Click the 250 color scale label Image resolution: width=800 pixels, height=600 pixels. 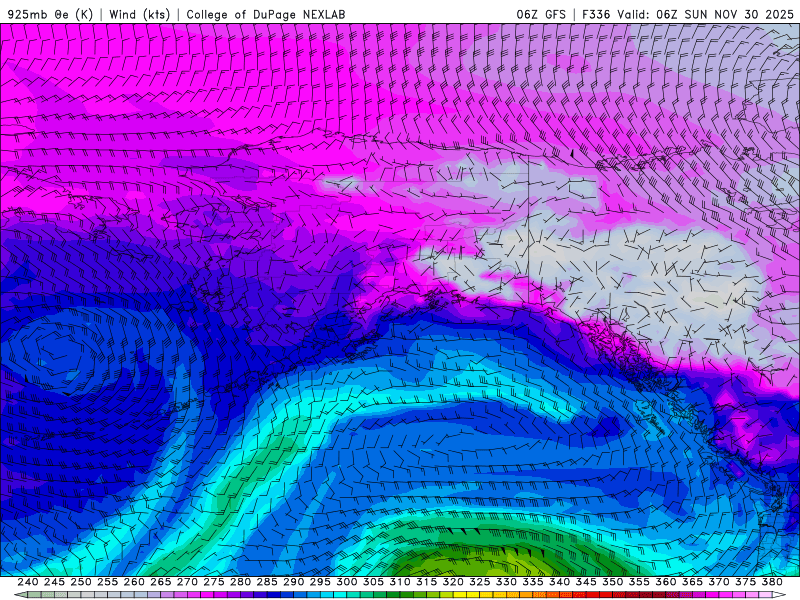[81, 582]
